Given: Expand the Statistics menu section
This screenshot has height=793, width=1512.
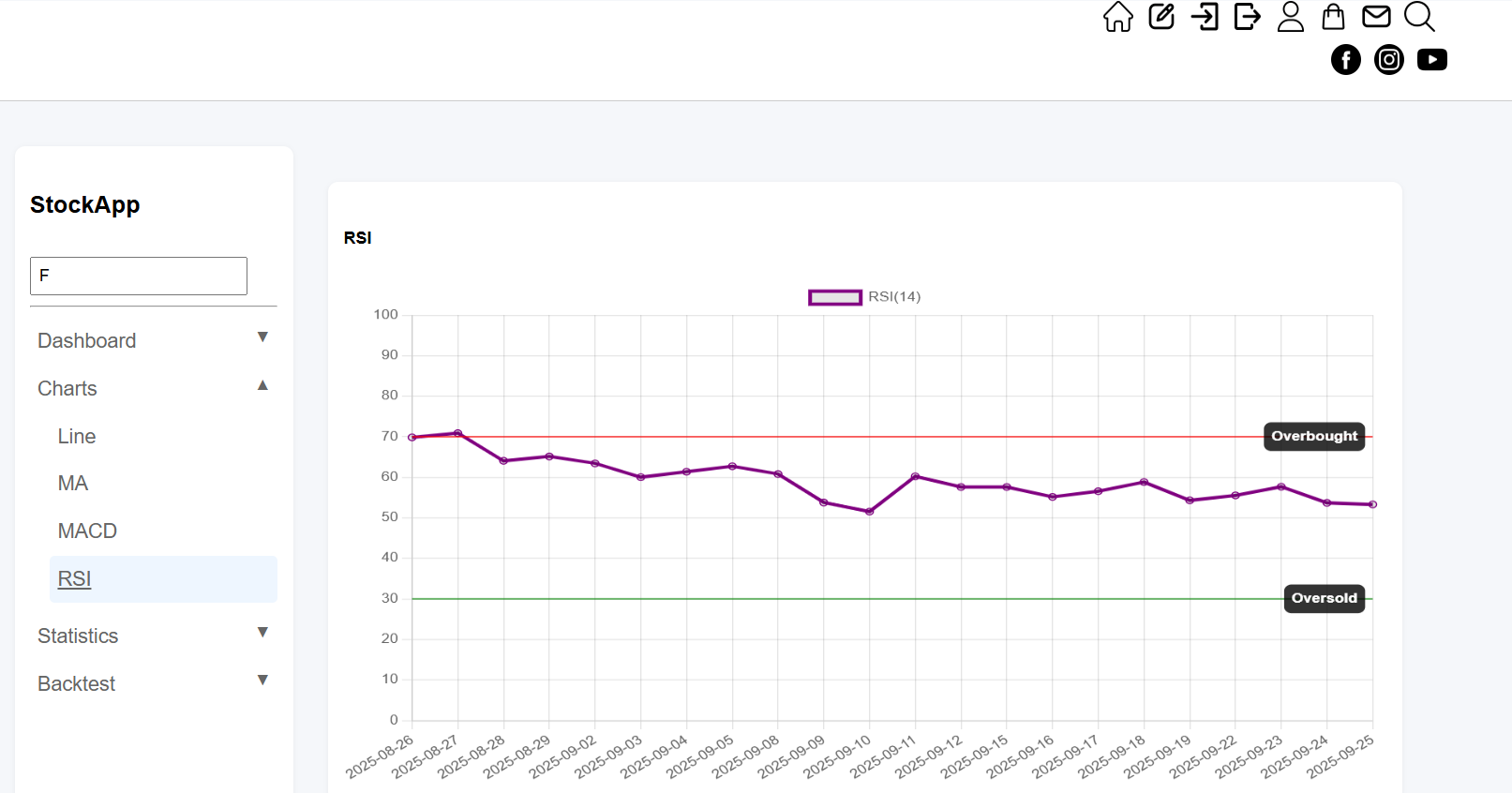Looking at the screenshot, I should pos(154,636).
